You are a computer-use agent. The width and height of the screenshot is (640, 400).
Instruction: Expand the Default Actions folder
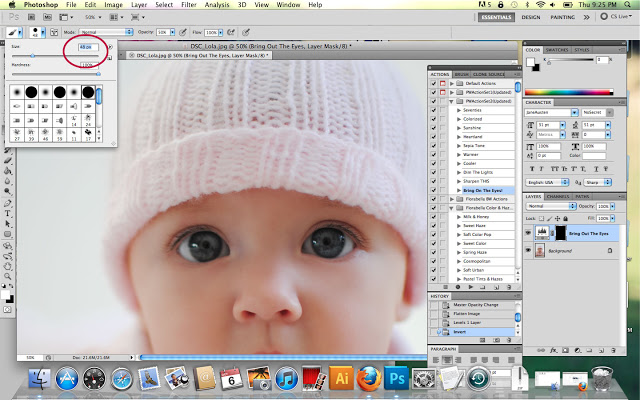coord(452,83)
